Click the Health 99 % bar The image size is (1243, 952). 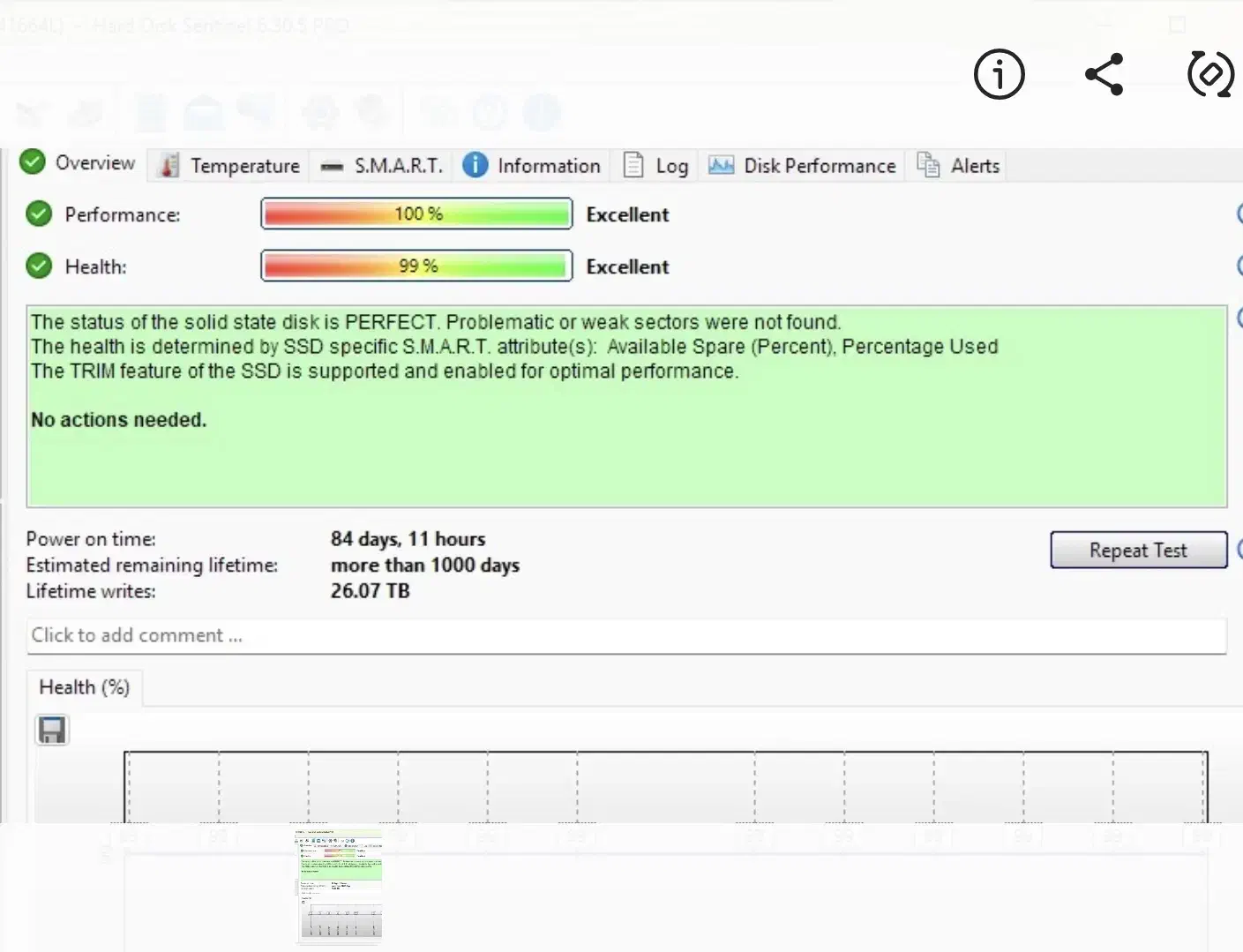[x=416, y=266]
